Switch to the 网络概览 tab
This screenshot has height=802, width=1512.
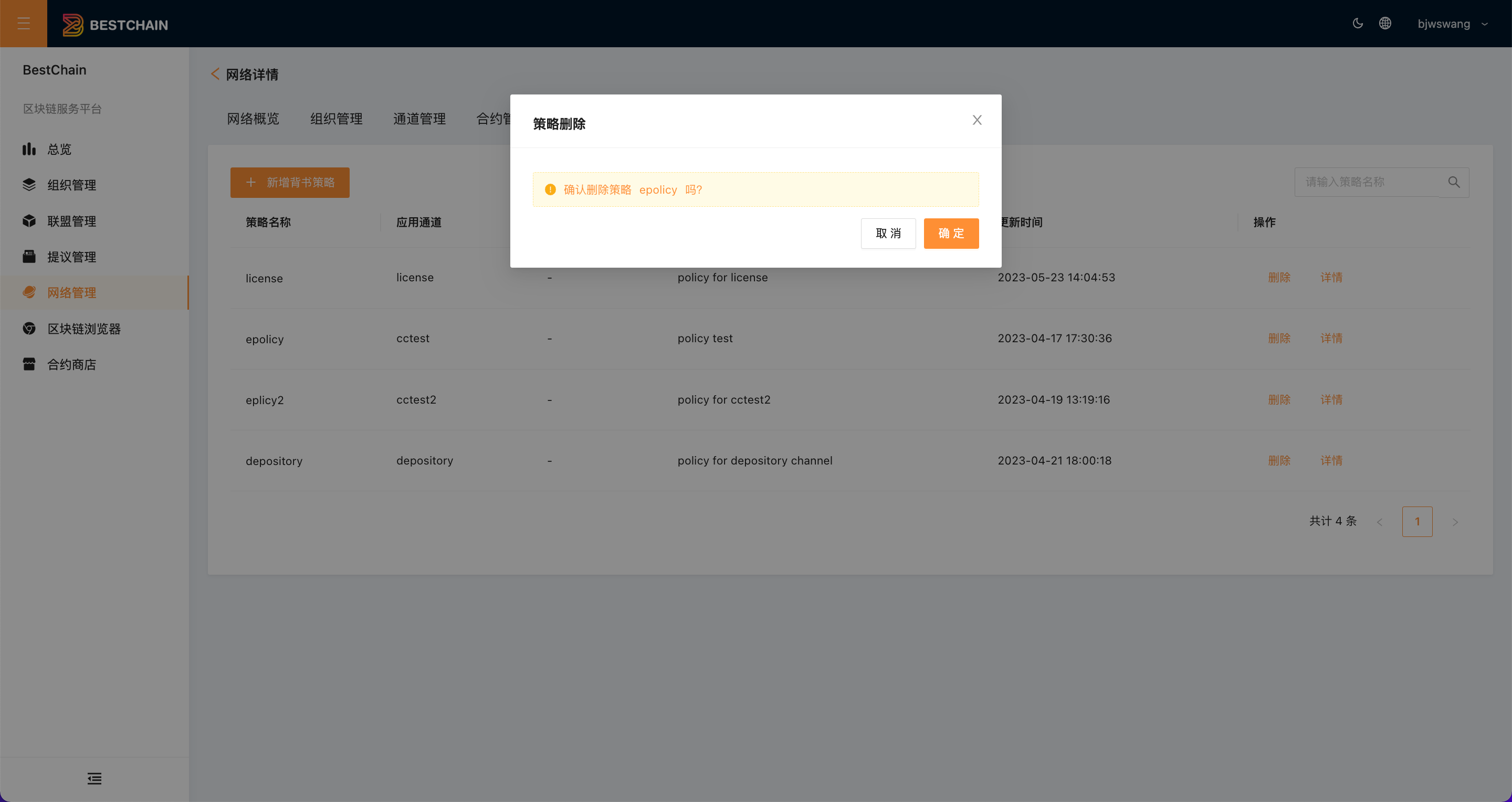point(253,119)
